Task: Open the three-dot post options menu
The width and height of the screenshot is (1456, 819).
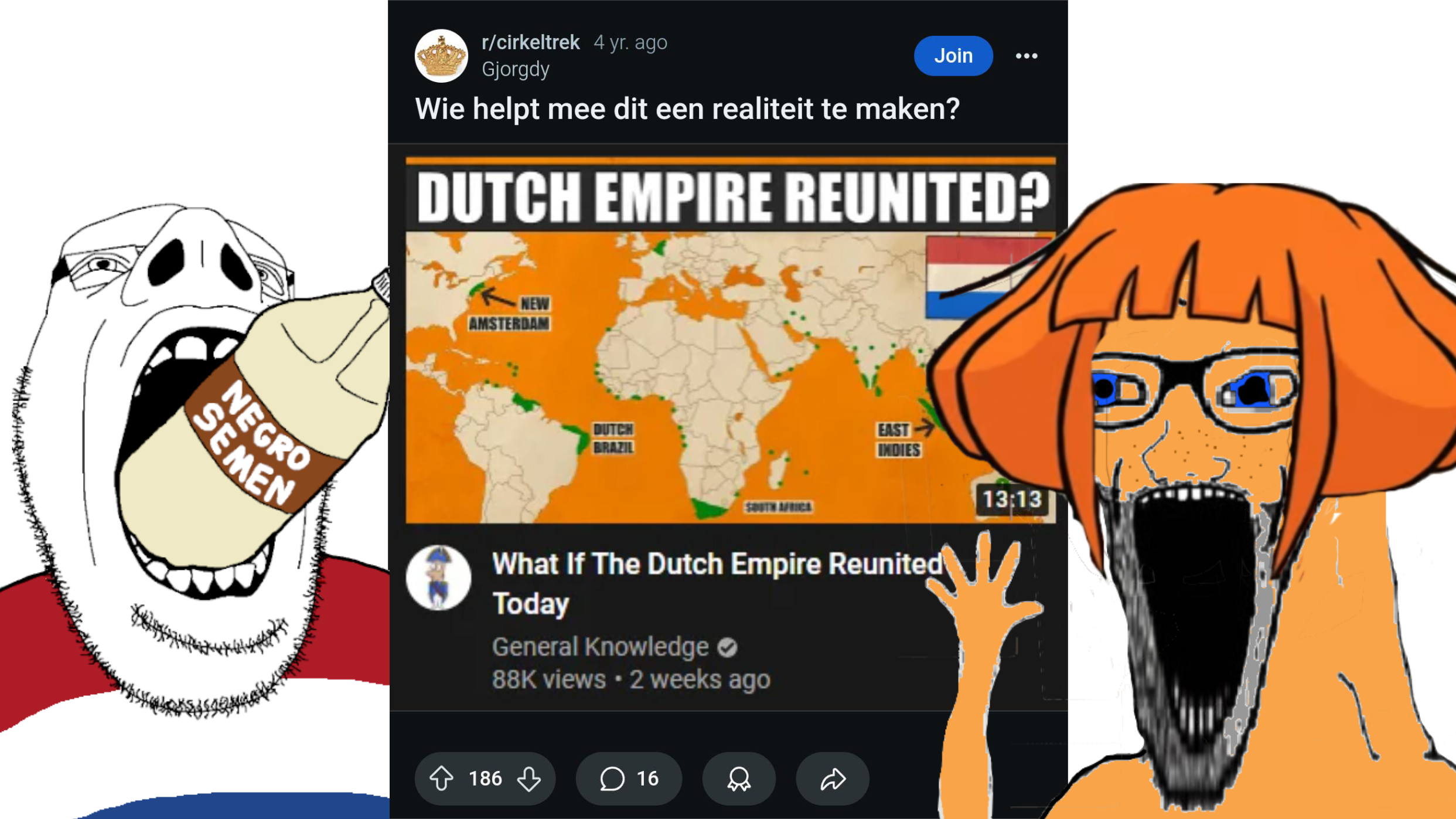Action: pyautogui.click(x=1027, y=56)
